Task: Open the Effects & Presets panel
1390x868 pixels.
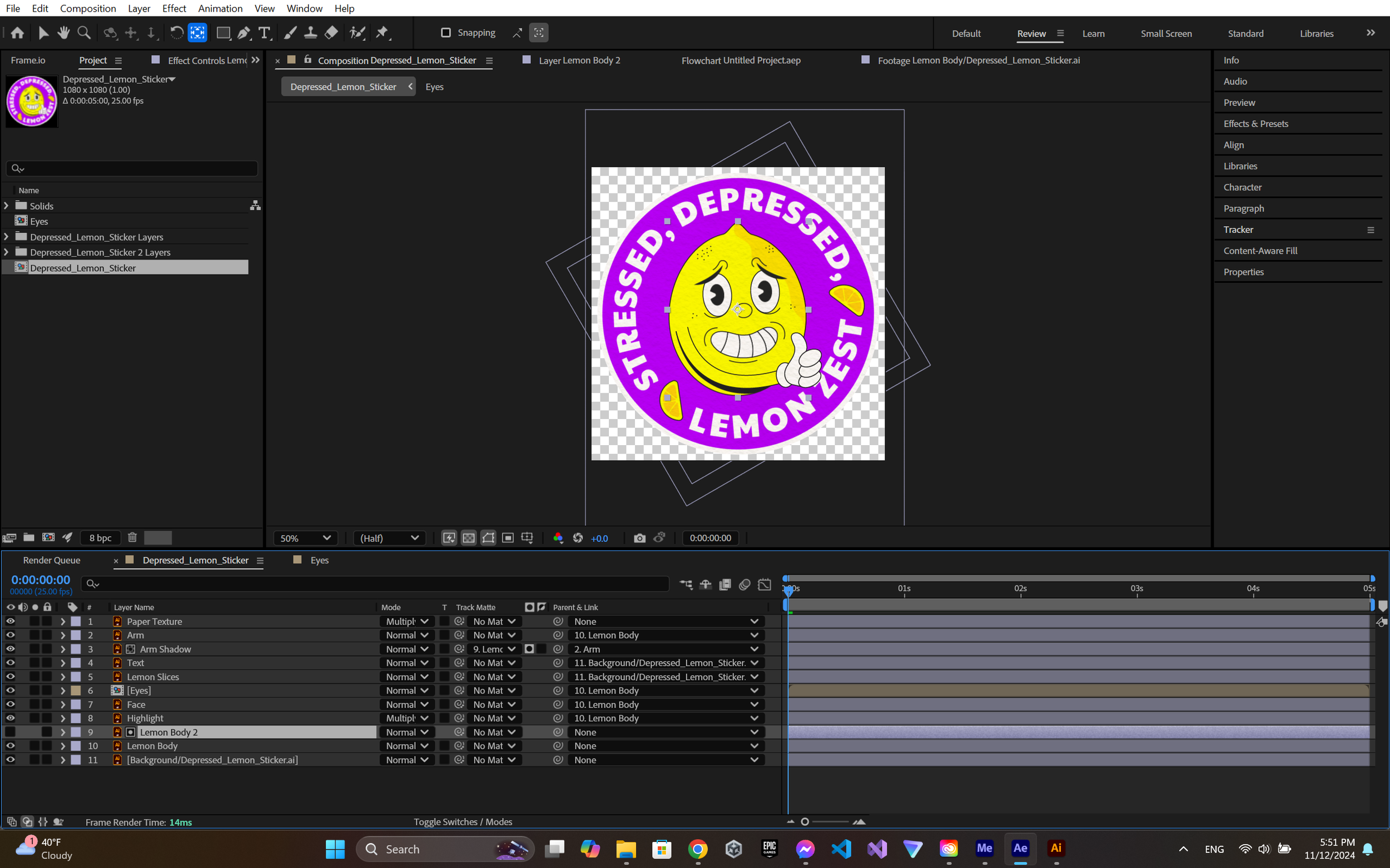Action: click(x=1255, y=123)
